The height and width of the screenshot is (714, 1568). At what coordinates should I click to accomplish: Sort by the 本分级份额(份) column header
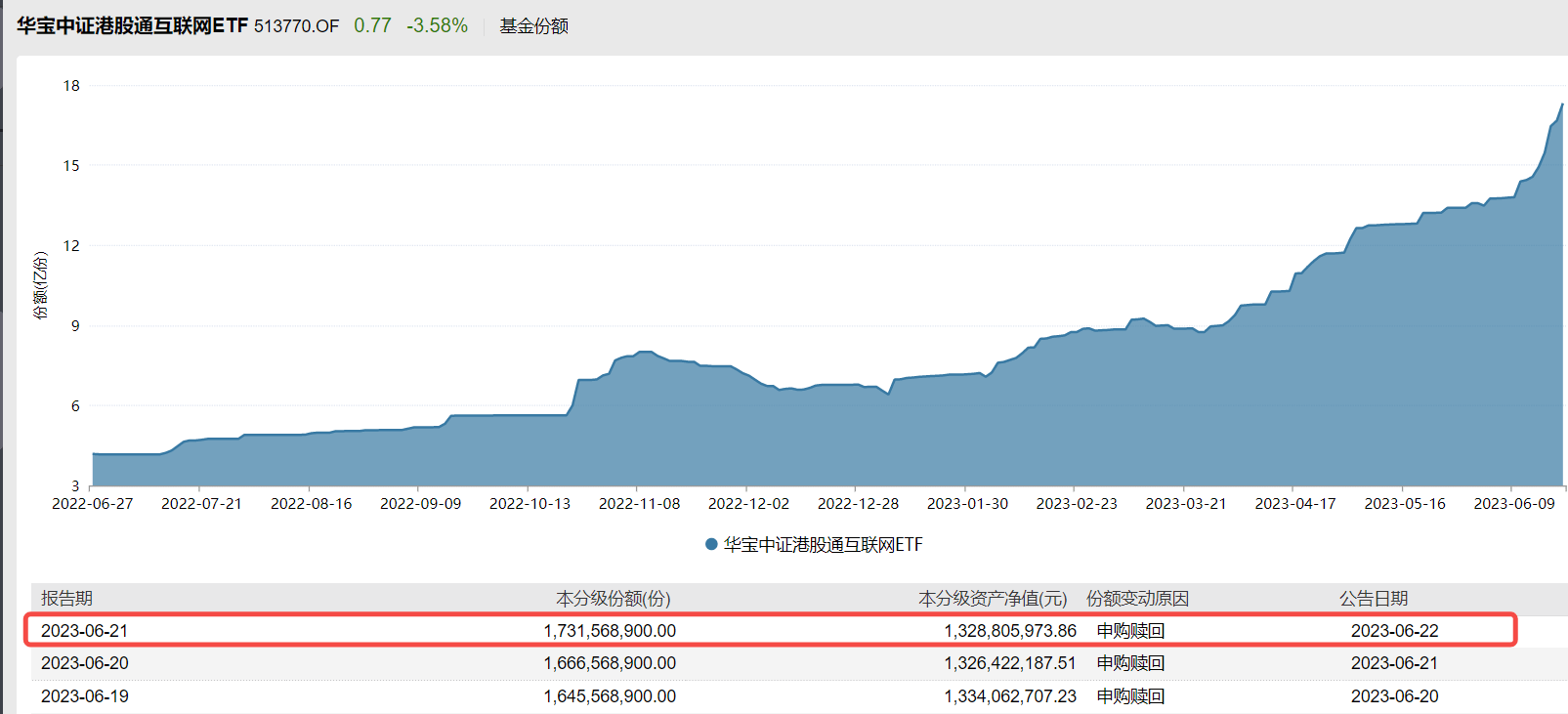pyautogui.click(x=614, y=599)
